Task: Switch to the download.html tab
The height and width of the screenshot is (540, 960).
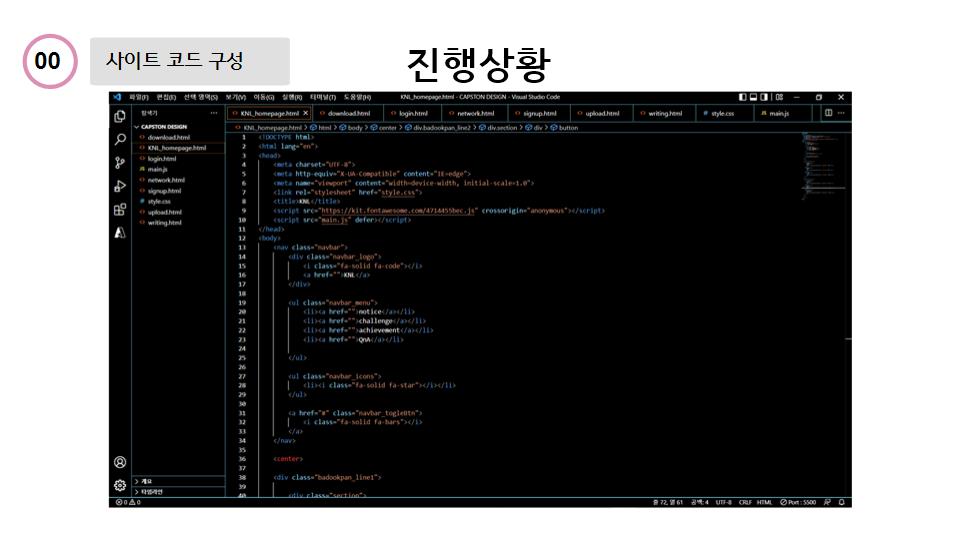Action: pos(348,113)
